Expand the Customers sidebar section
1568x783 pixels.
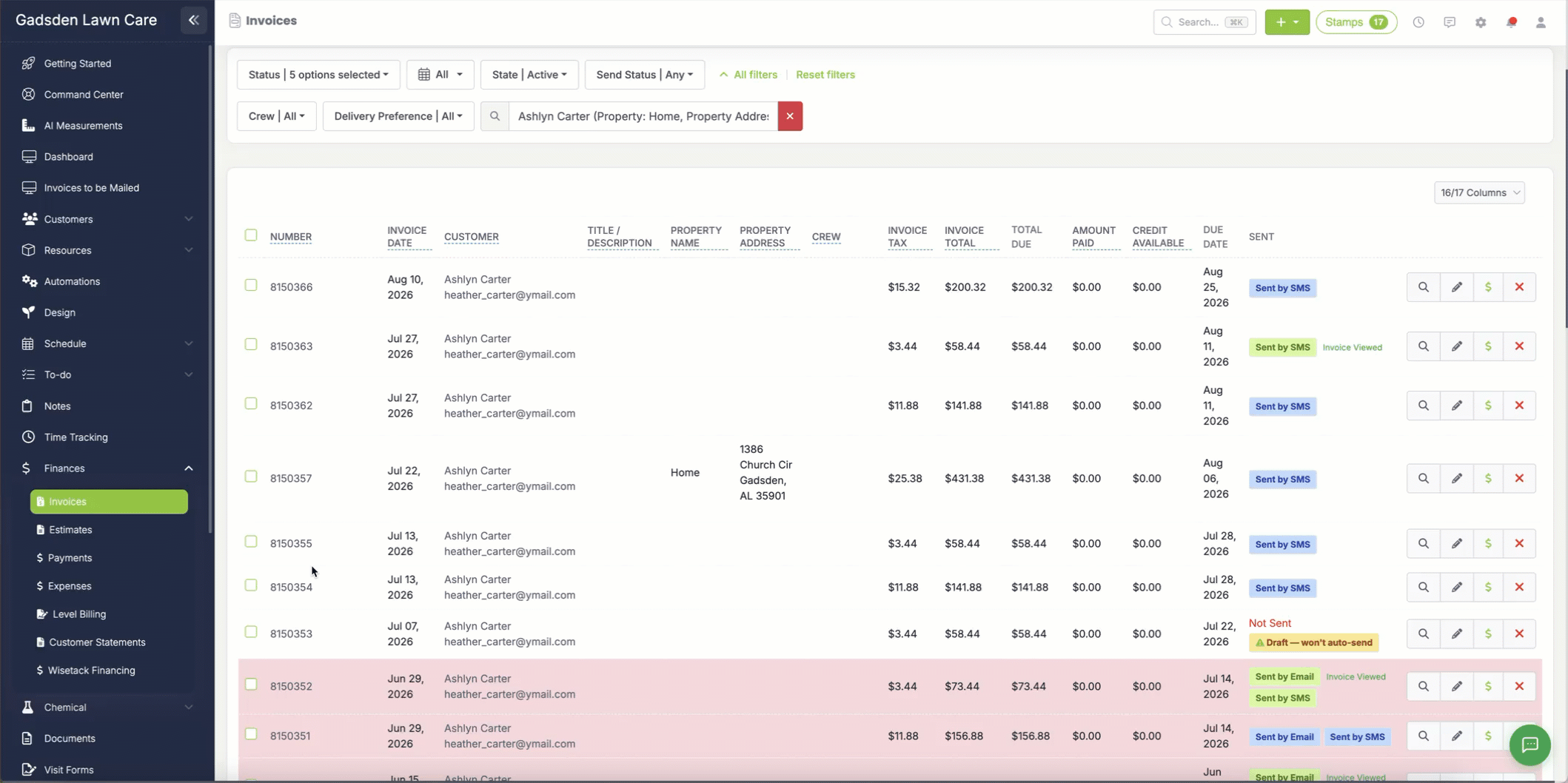pyautogui.click(x=107, y=219)
